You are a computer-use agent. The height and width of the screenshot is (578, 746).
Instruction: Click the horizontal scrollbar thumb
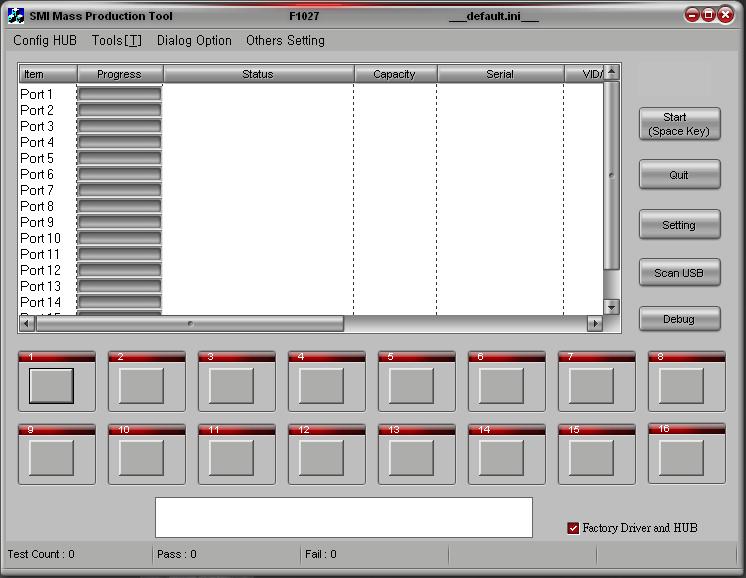click(190, 324)
